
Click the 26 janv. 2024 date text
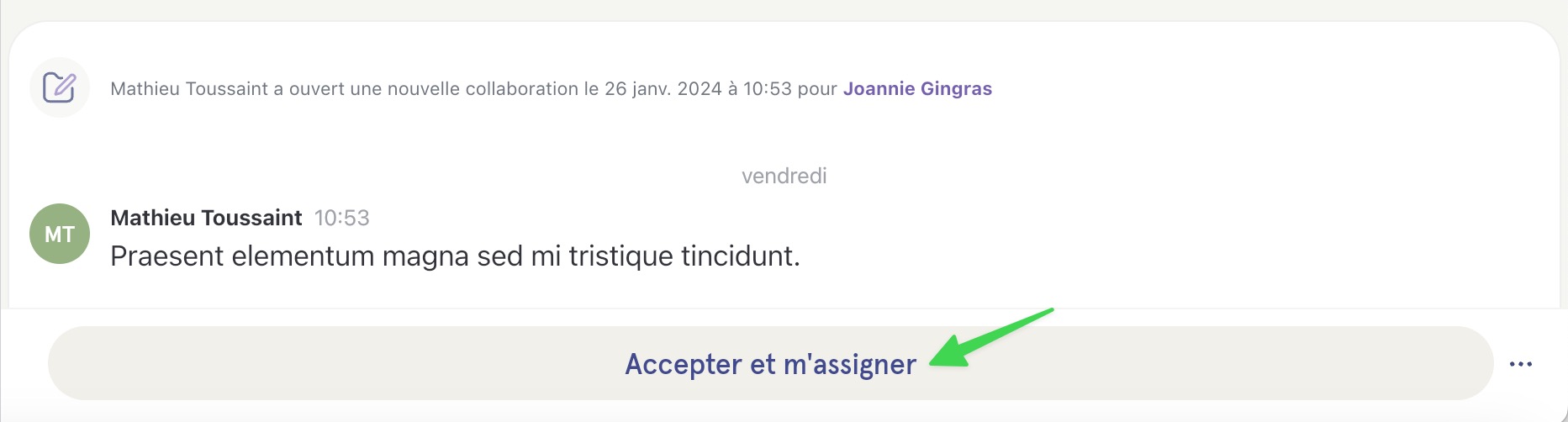[x=663, y=88]
